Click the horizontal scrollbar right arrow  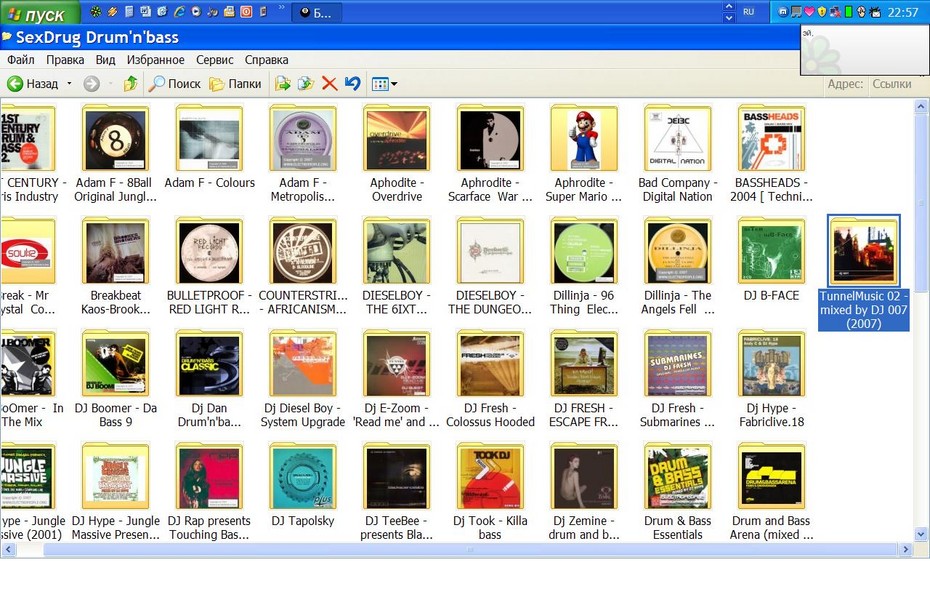(905, 550)
